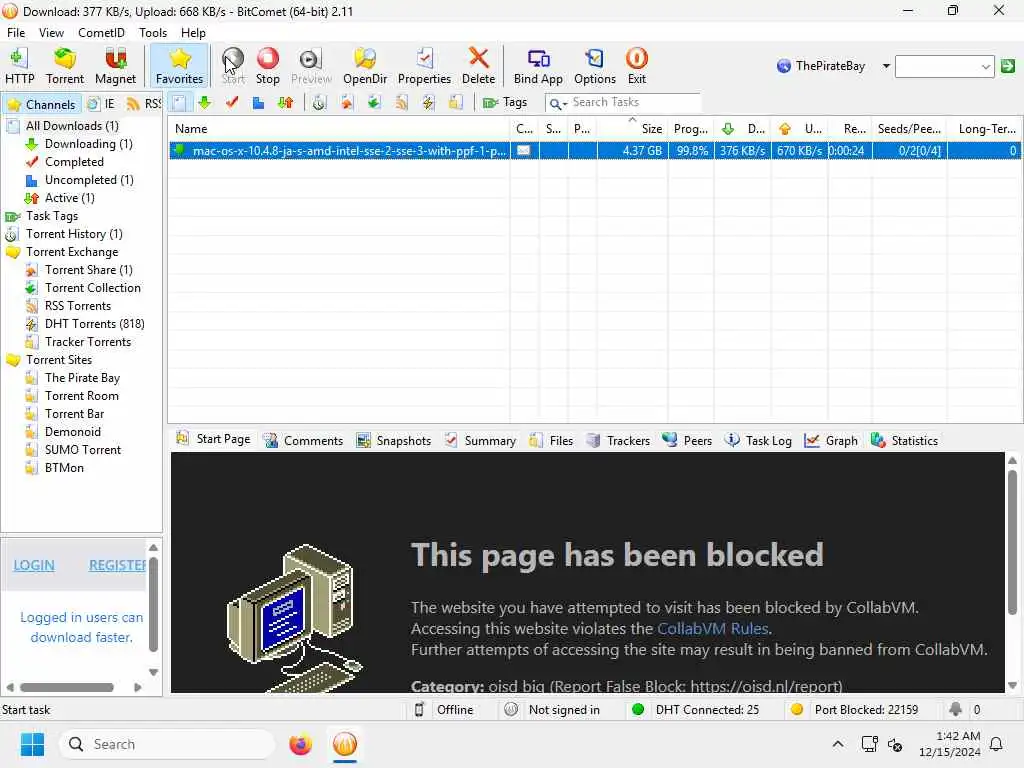Switch to the RSS sidebar tab
This screenshot has width=1024, height=768.
pyautogui.click(x=144, y=104)
